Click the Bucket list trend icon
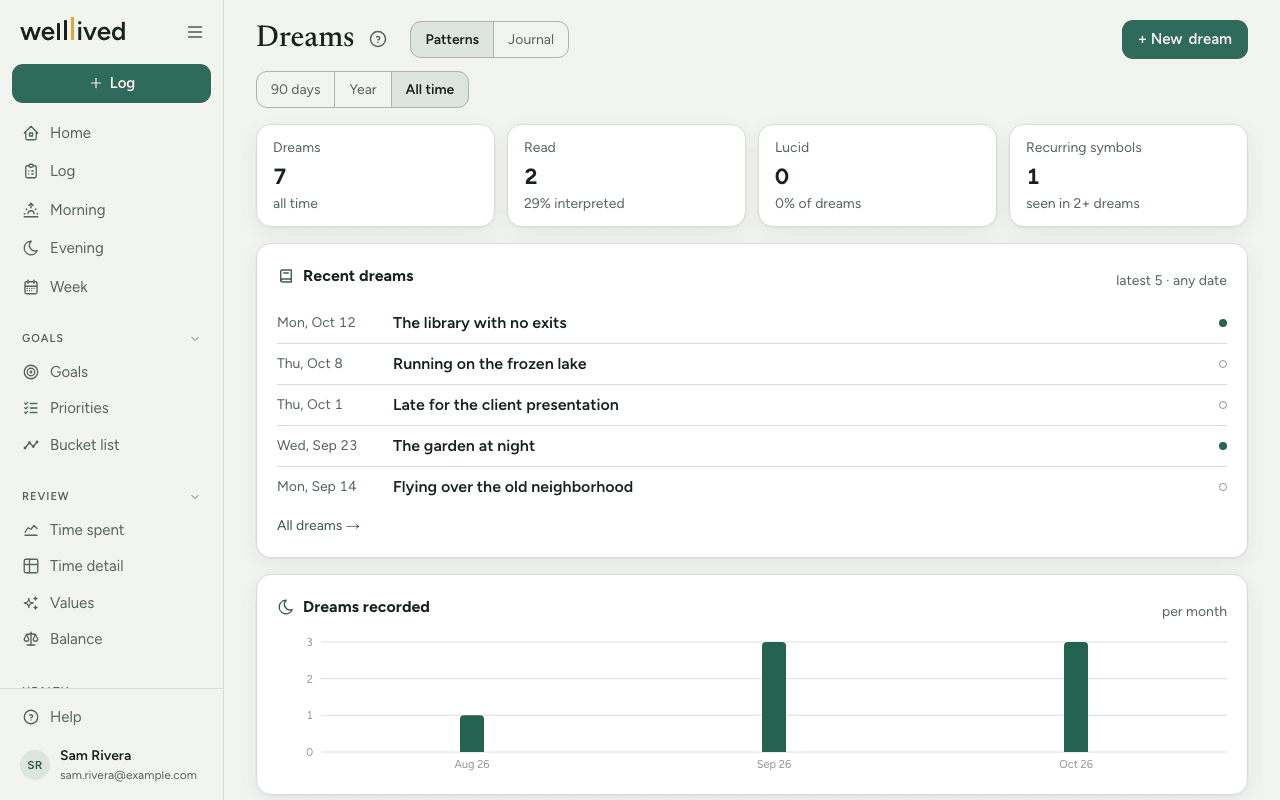Viewport: 1280px width, 800px height. pyautogui.click(x=31, y=445)
